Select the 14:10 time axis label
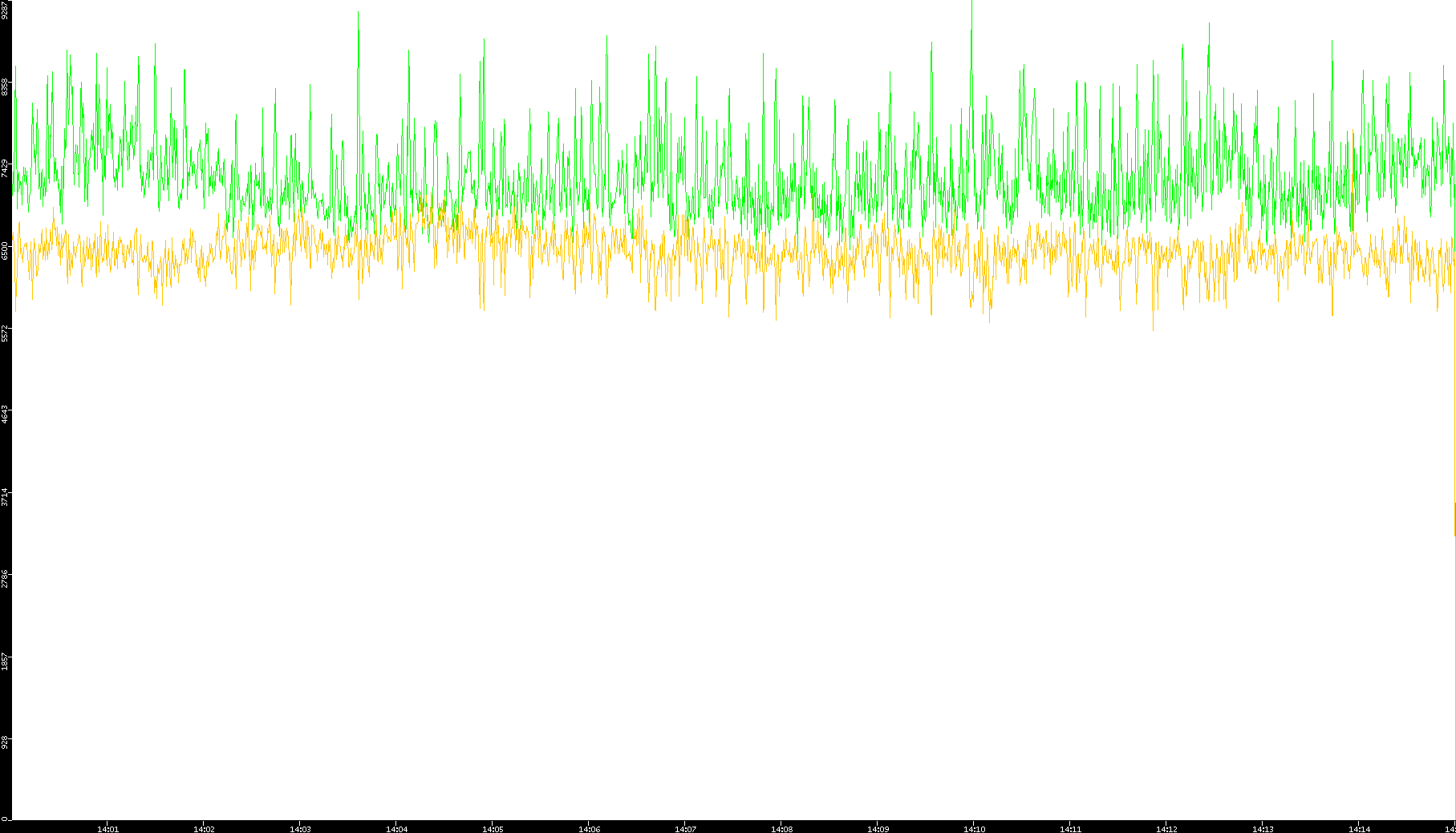Image resolution: width=1456 pixels, height=833 pixels. pyautogui.click(x=975, y=829)
